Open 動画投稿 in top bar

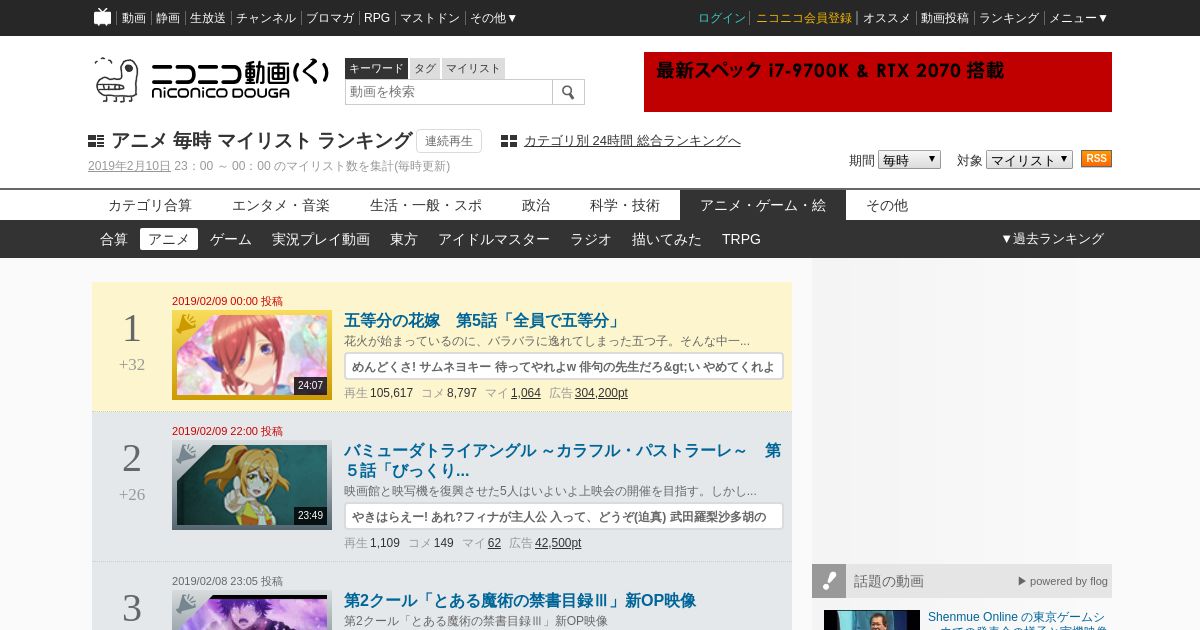tap(945, 18)
